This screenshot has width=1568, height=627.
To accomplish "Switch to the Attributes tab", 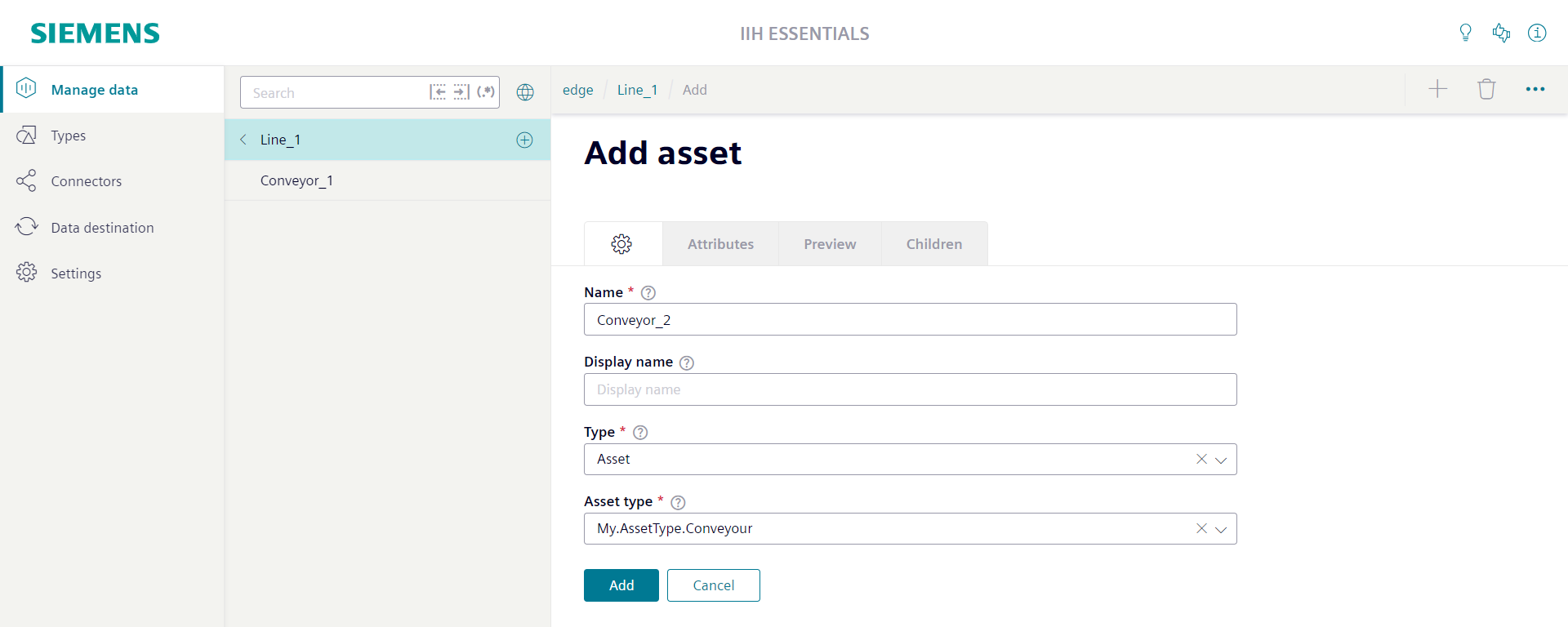I will [720, 243].
